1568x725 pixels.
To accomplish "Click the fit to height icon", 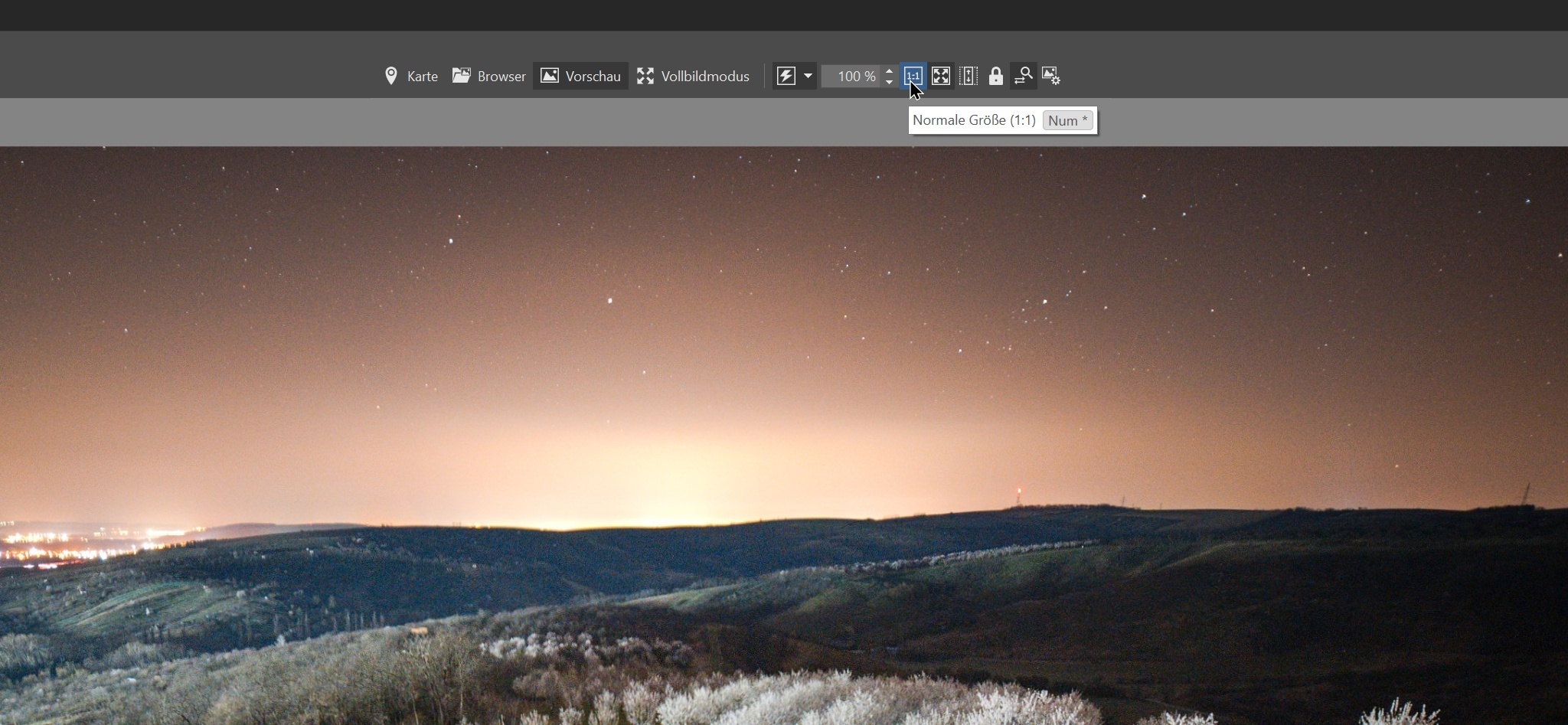I will (969, 76).
